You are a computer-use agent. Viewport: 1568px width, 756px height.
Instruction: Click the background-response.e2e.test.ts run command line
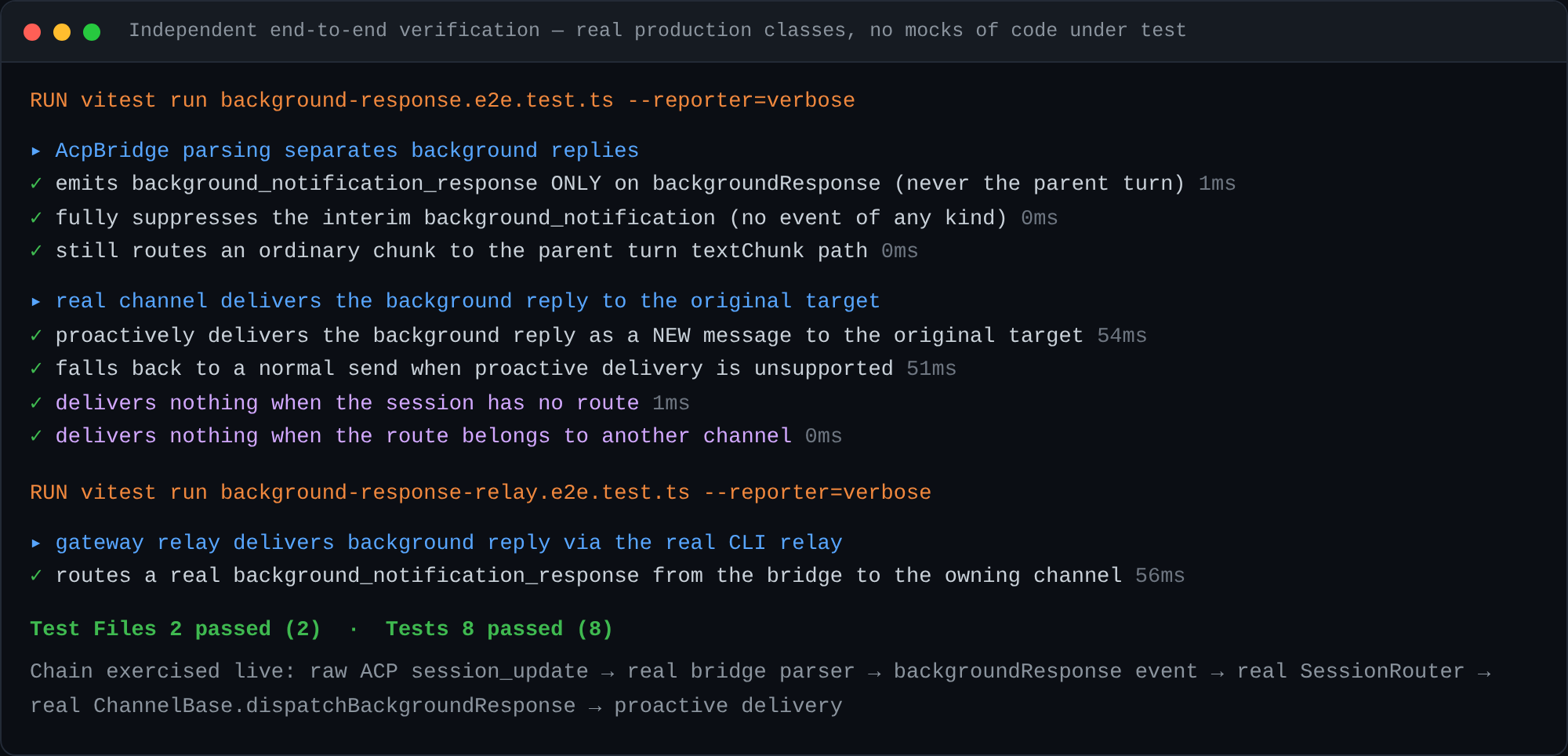442,100
